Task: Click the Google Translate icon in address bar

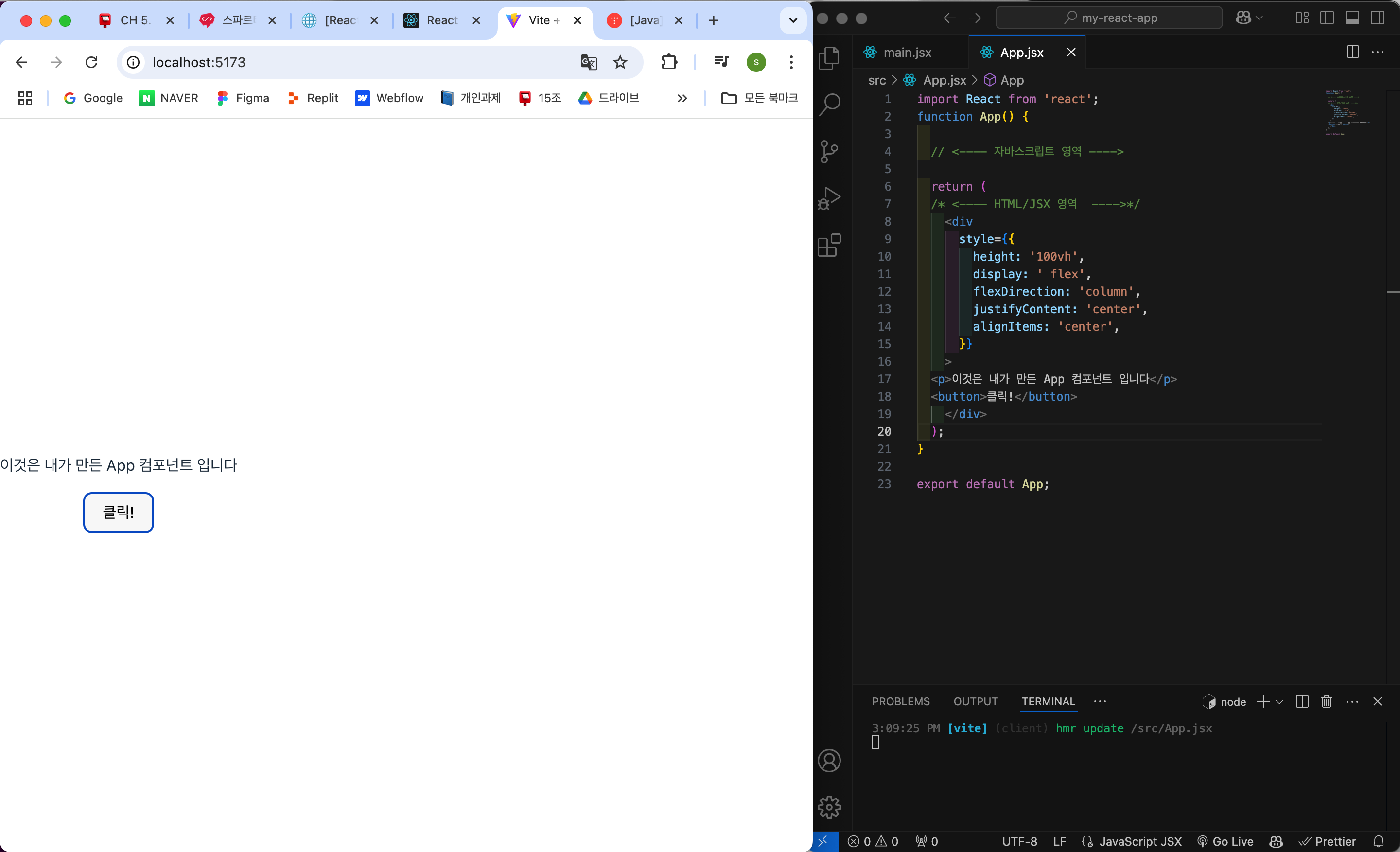Action: 589,62
